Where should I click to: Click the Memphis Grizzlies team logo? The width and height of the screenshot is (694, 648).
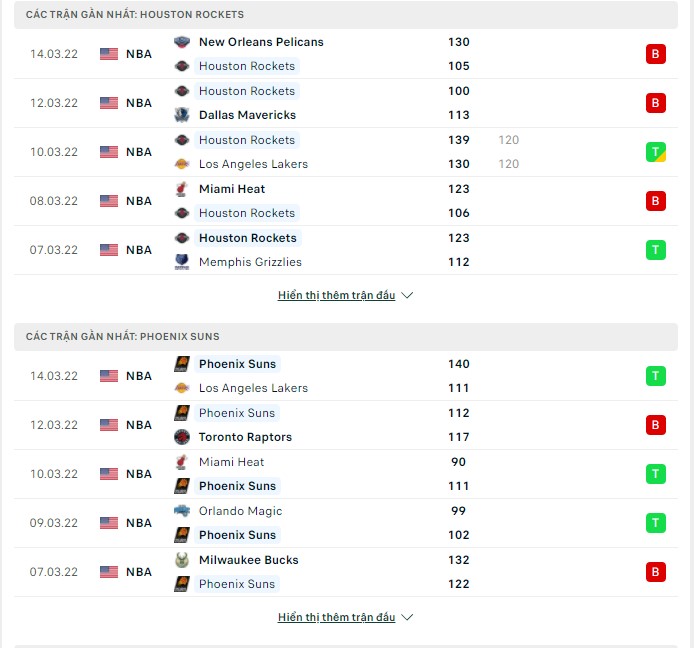(x=182, y=262)
